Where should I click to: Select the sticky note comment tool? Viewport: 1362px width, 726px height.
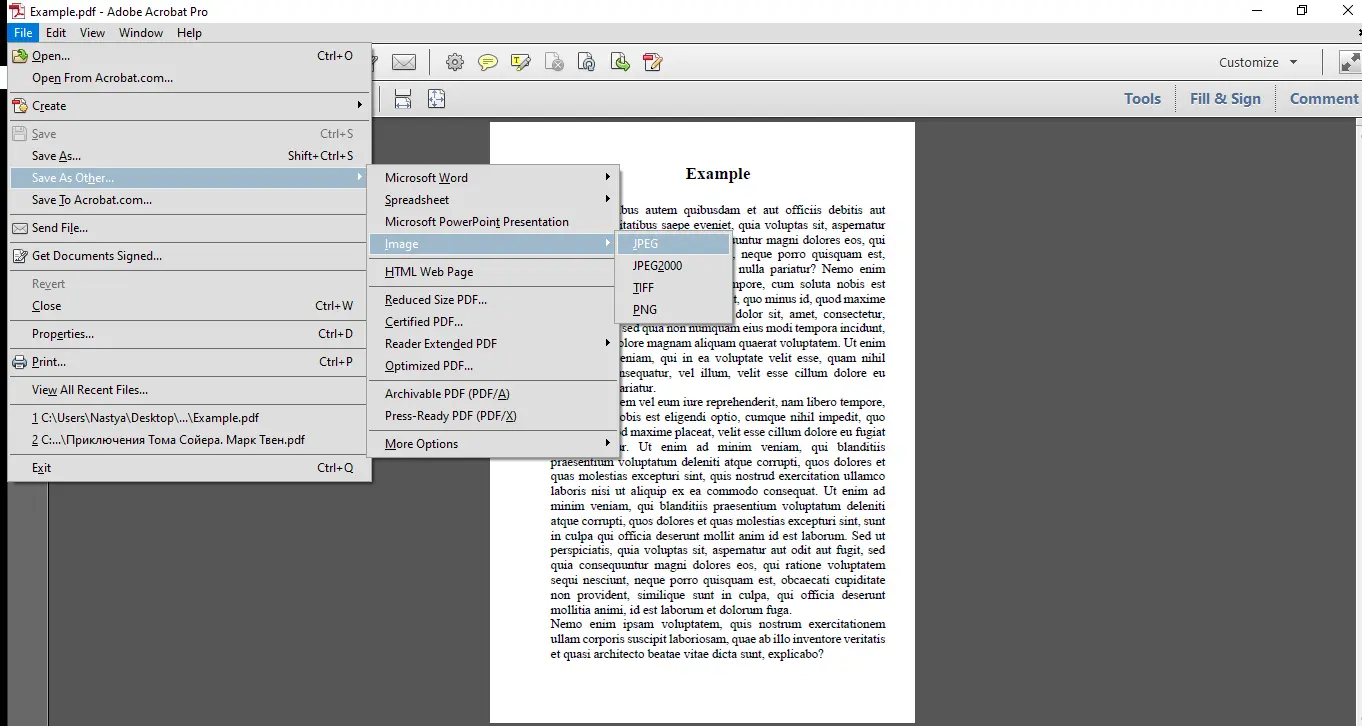[488, 62]
